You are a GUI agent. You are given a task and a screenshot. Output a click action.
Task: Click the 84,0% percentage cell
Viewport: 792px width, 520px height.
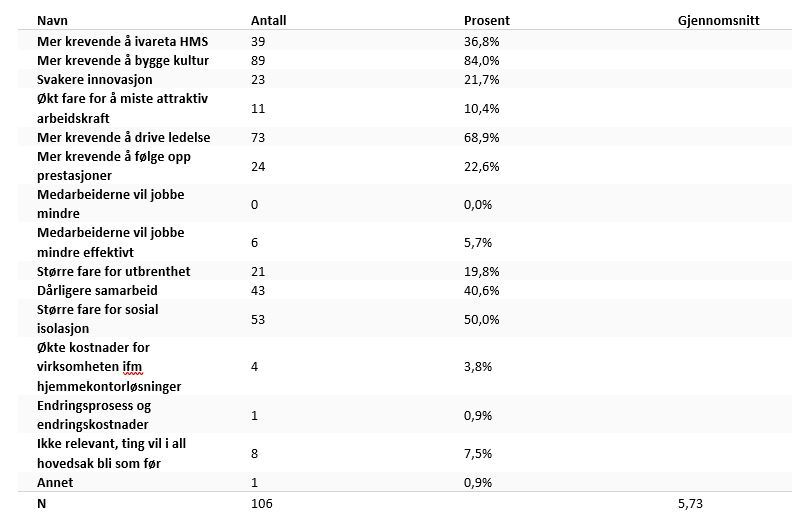point(482,61)
